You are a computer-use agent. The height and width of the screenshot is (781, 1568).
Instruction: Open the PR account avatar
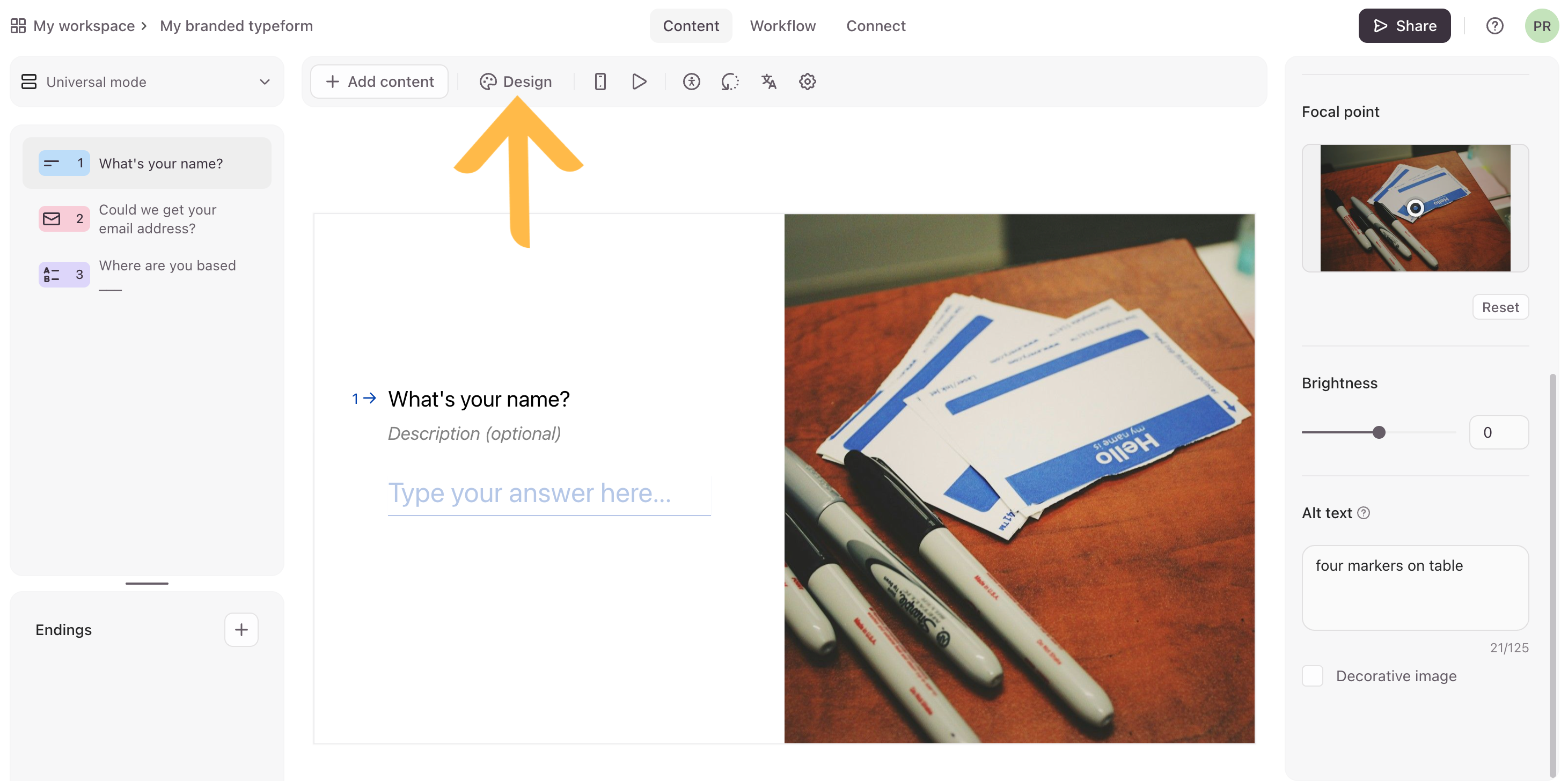1541,26
